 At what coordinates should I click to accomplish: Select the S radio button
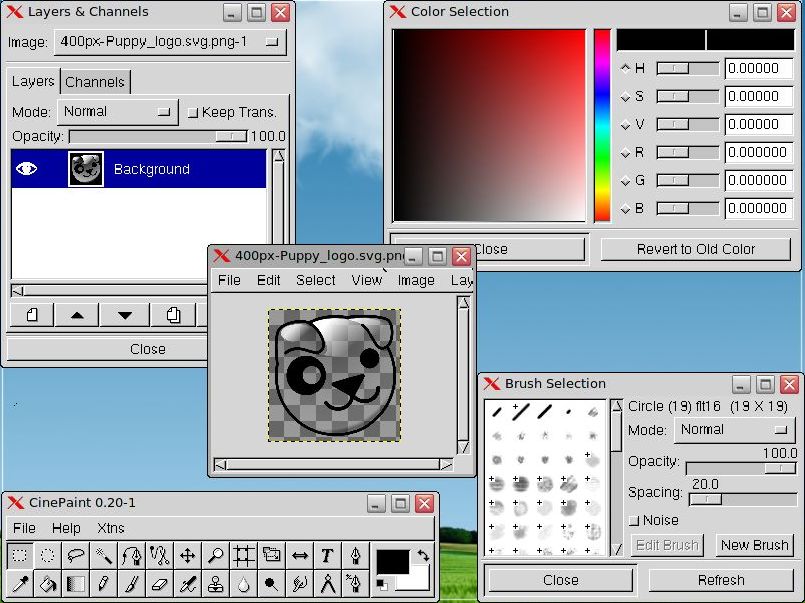[625, 96]
